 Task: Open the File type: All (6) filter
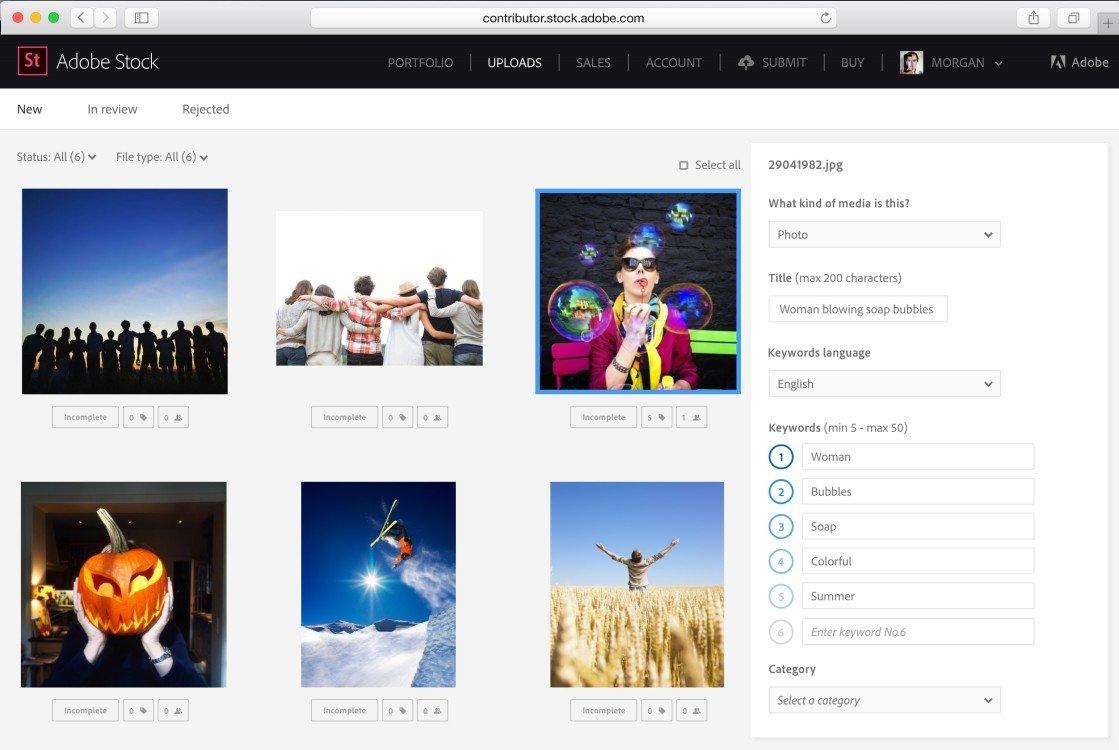coord(162,157)
